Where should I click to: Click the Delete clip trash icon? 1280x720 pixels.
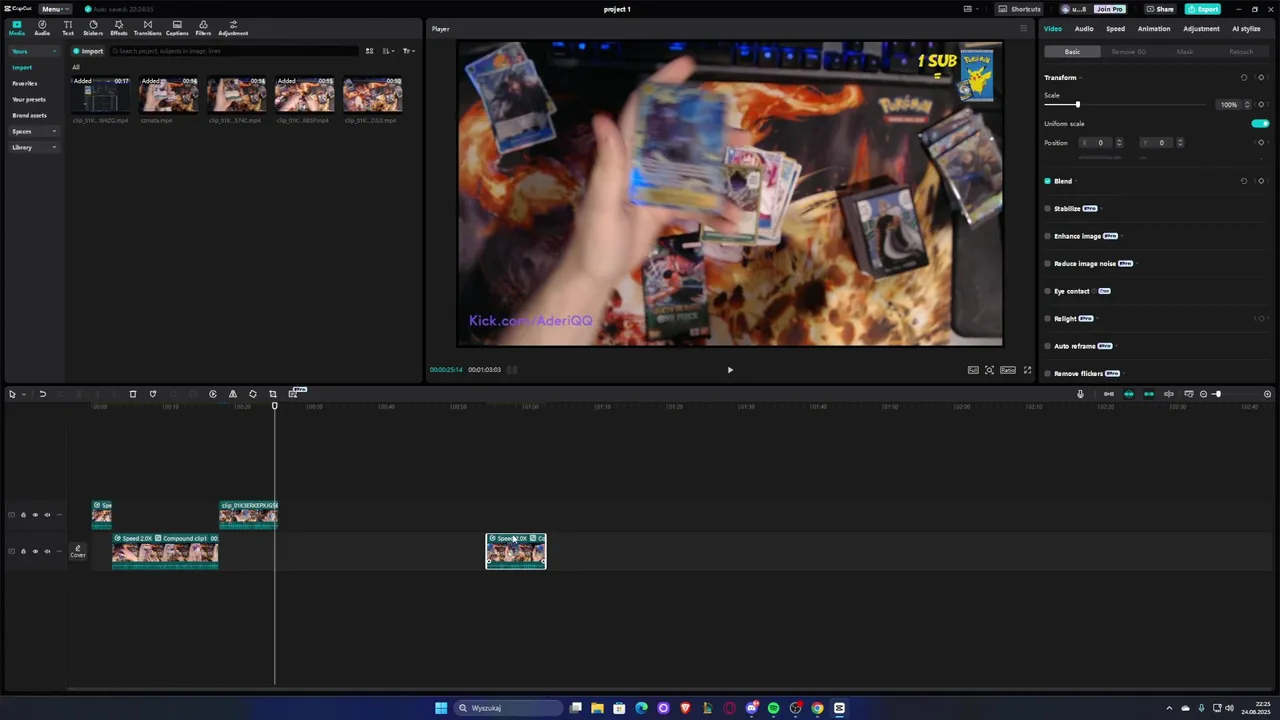pyautogui.click(x=133, y=394)
